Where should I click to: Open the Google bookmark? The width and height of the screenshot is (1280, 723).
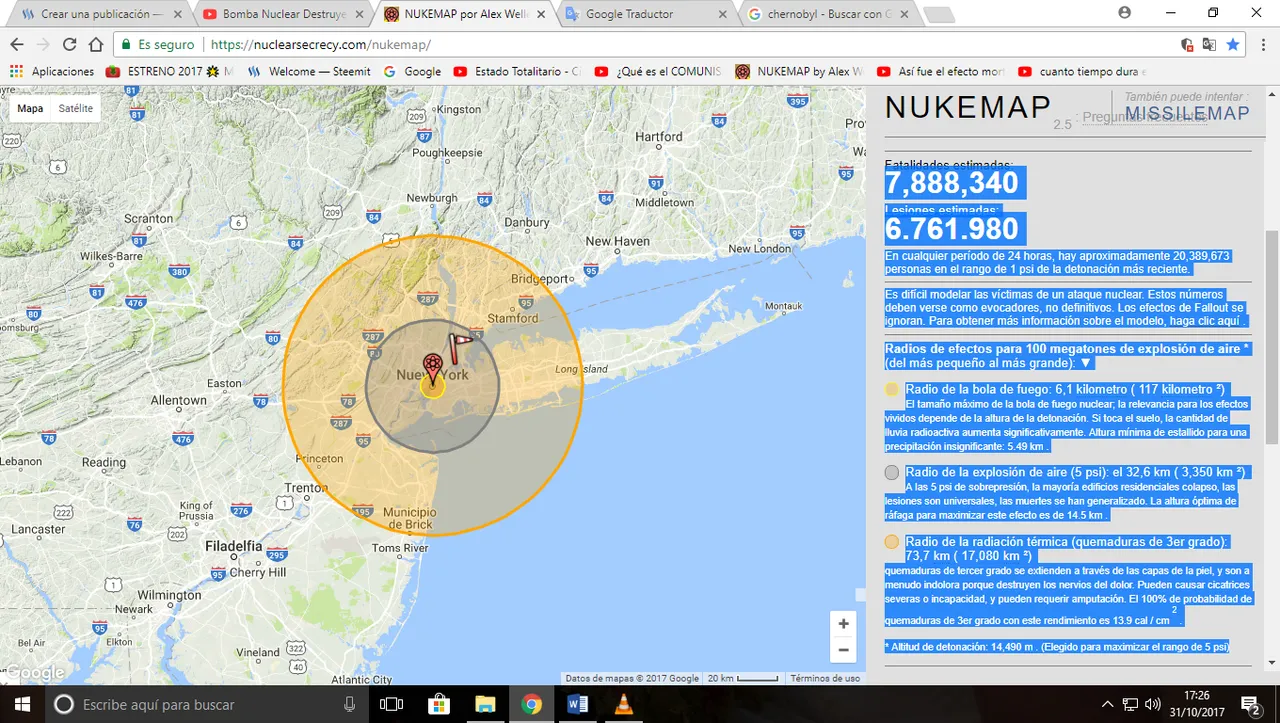pyautogui.click(x=412, y=72)
